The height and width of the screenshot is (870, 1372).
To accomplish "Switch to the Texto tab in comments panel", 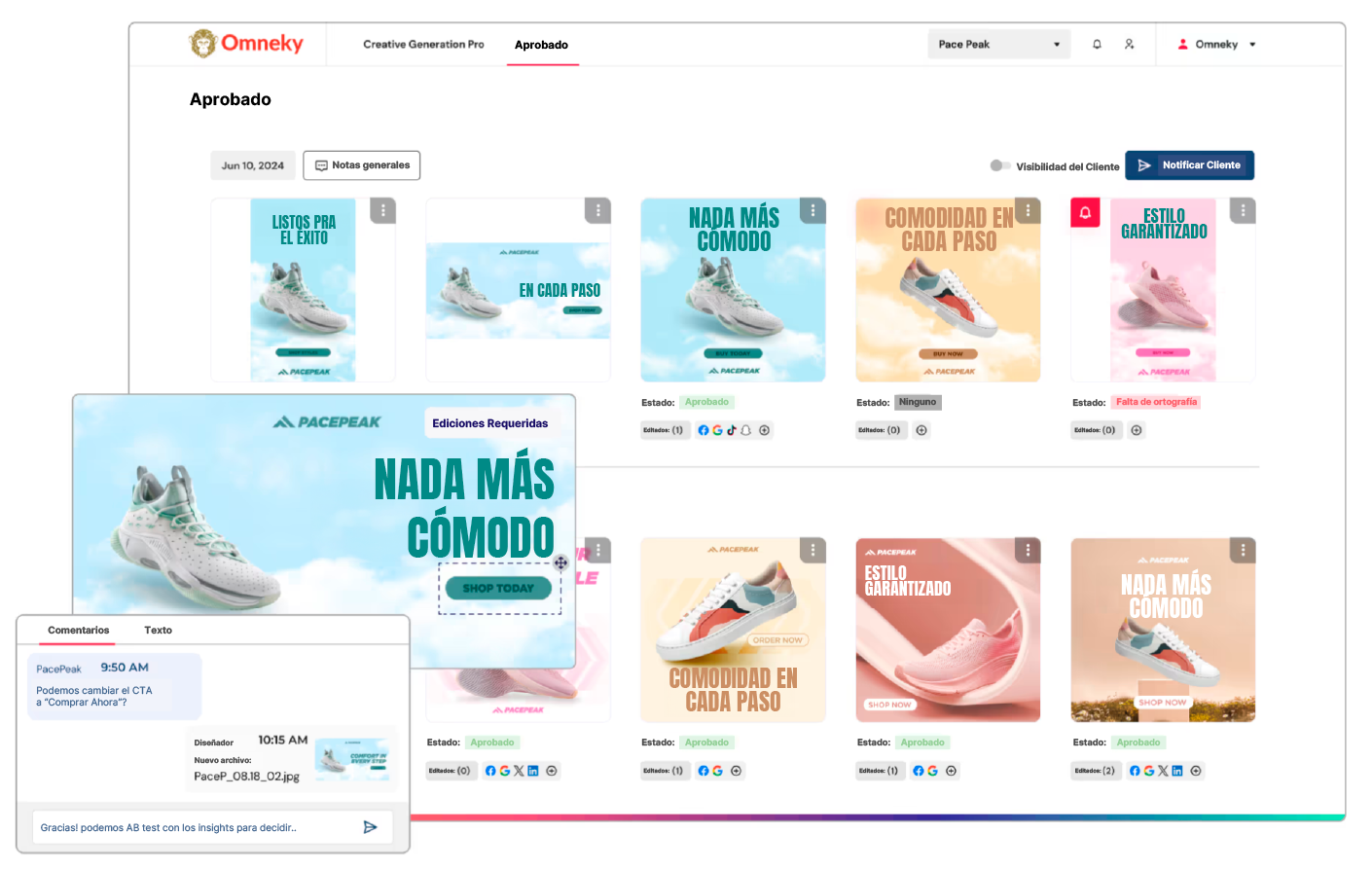I will 159,631.
